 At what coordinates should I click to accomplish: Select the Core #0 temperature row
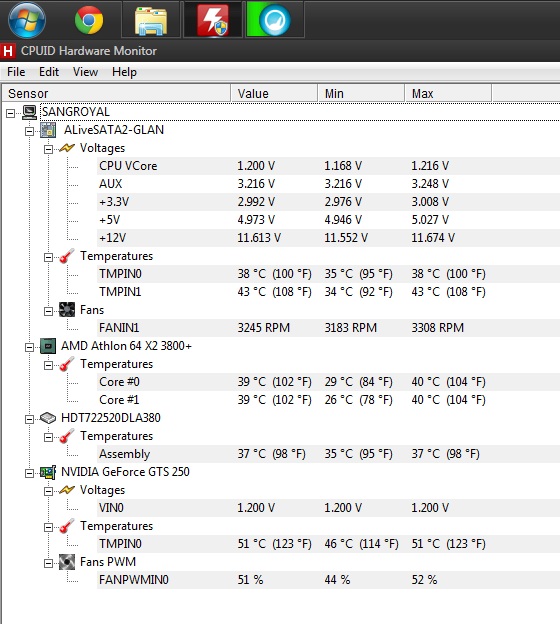pyautogui.click(x=328, y=382)
